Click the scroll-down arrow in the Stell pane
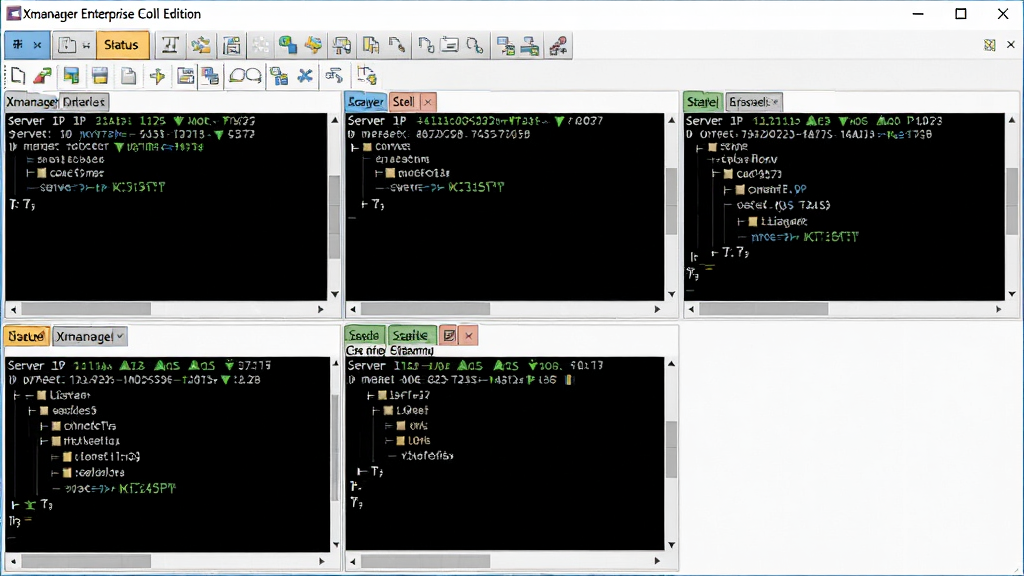 (x=671, y=294)
